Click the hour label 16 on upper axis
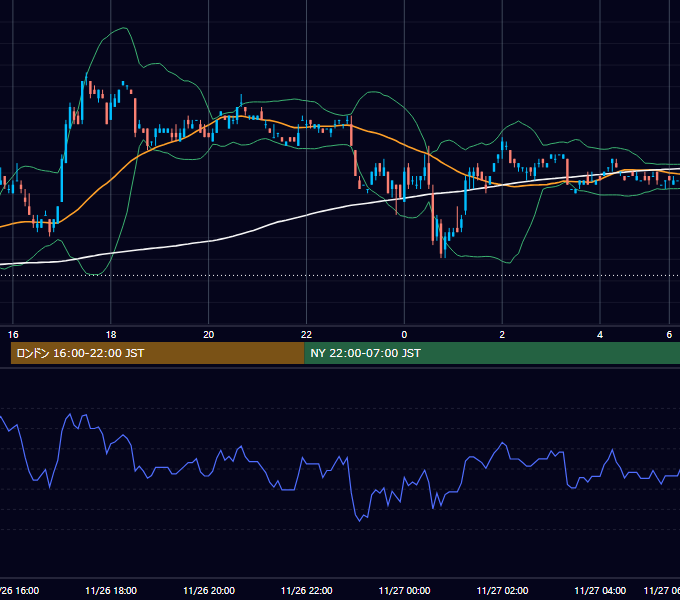 tap(13, 335)
